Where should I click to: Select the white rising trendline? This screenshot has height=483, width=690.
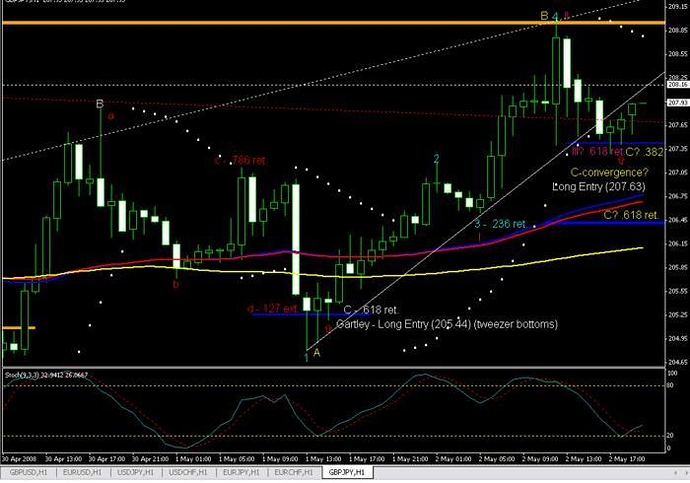click(484, 211)
